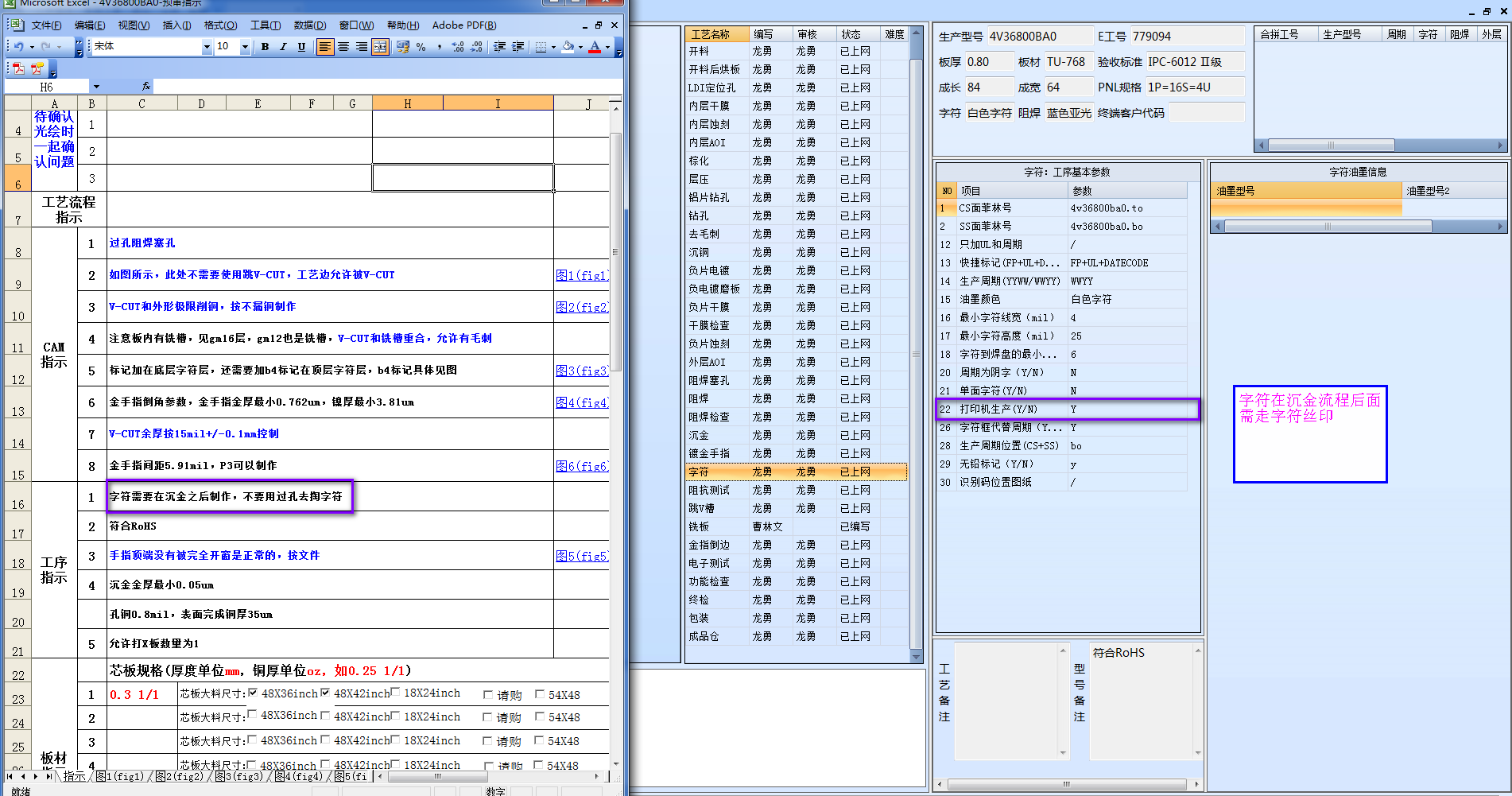This screenshot has height=796, width=1512.
Task: Apply the Percent style format
Action: click(421, 47)
